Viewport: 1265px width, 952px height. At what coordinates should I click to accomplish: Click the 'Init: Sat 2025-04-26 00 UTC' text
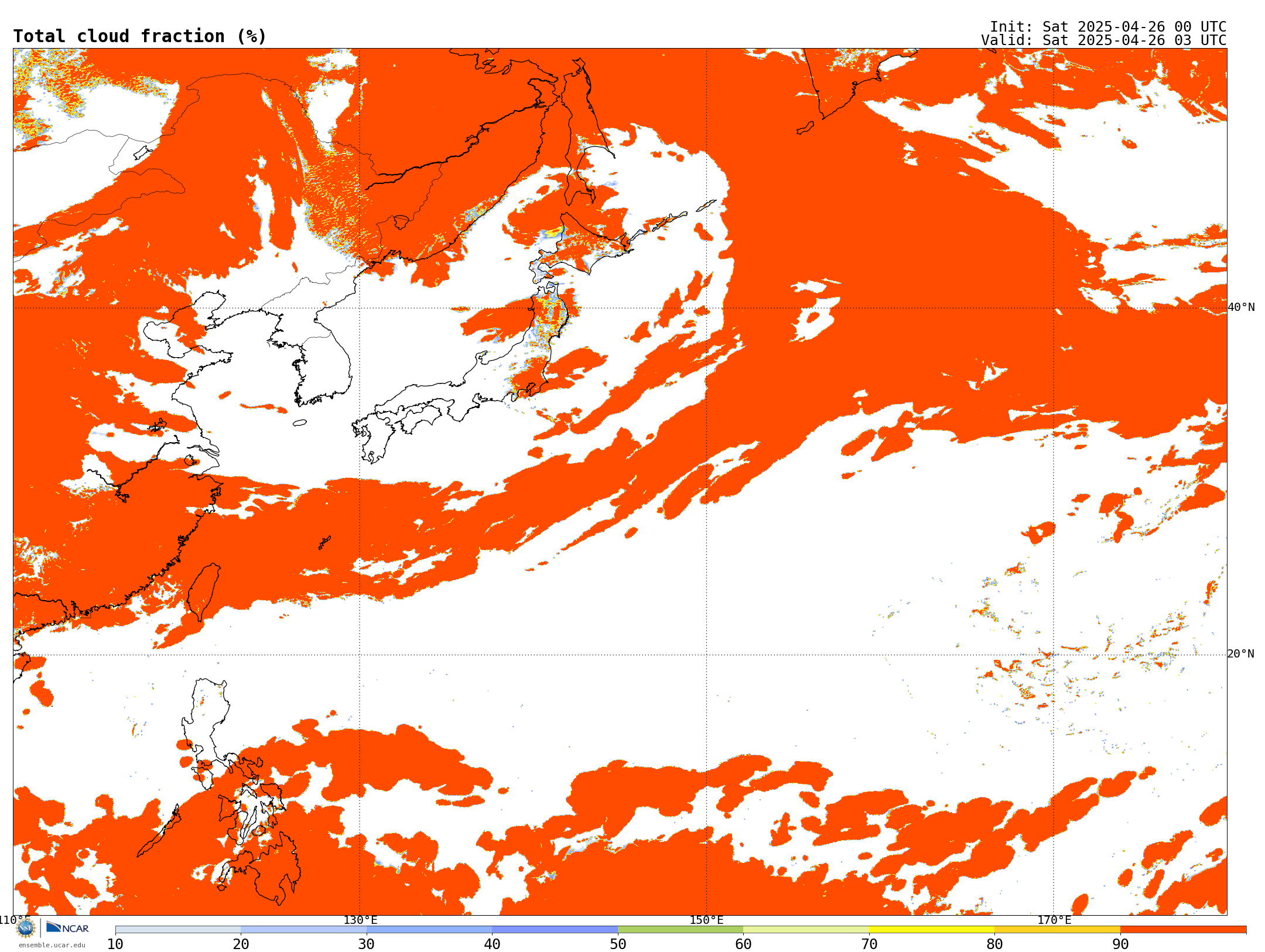[x=1108, y=27]
